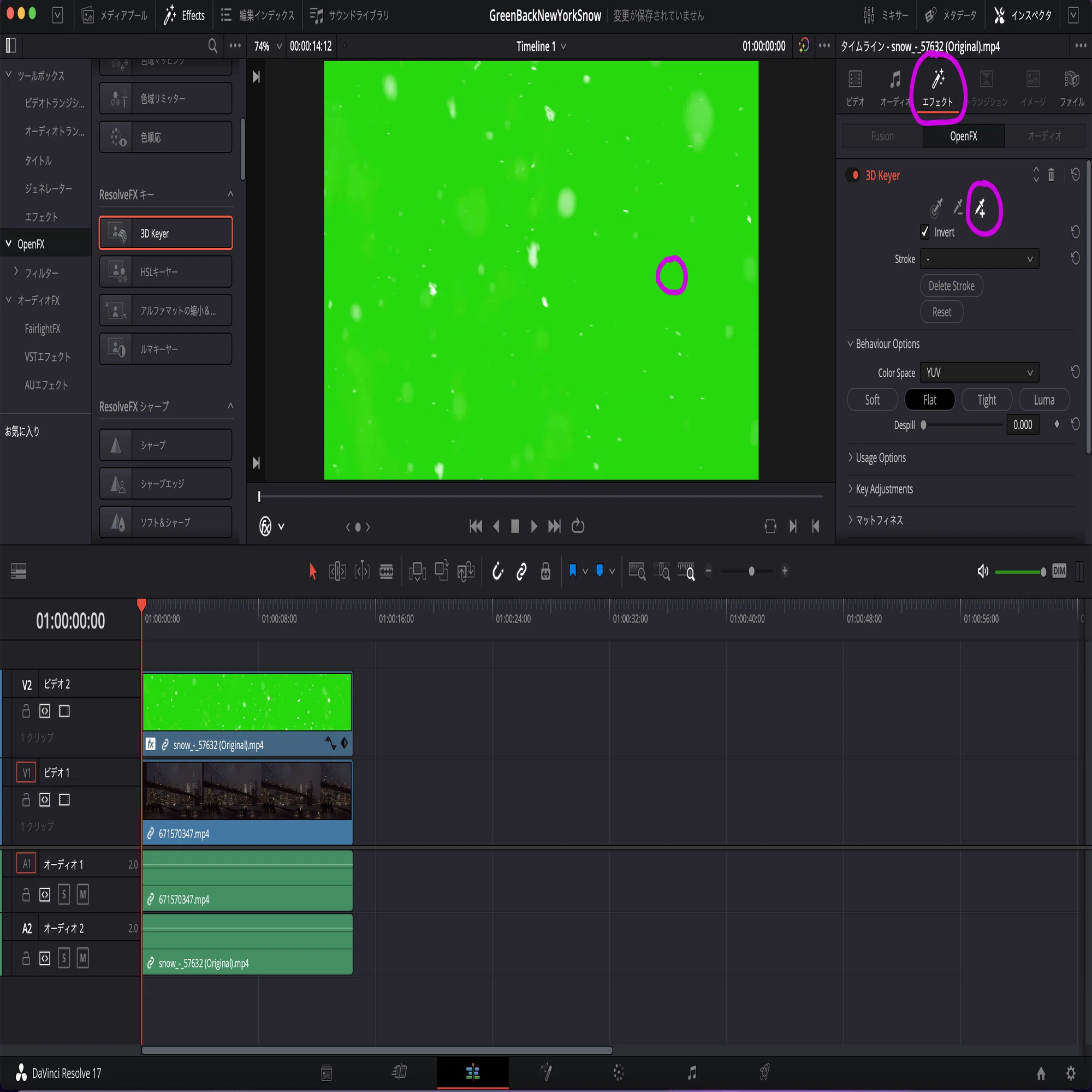Viewport: 1092px width, 1092px height.
Task: Select the snow_-_57632 clip thumbnail on V2
Action: tap(247, 702)
